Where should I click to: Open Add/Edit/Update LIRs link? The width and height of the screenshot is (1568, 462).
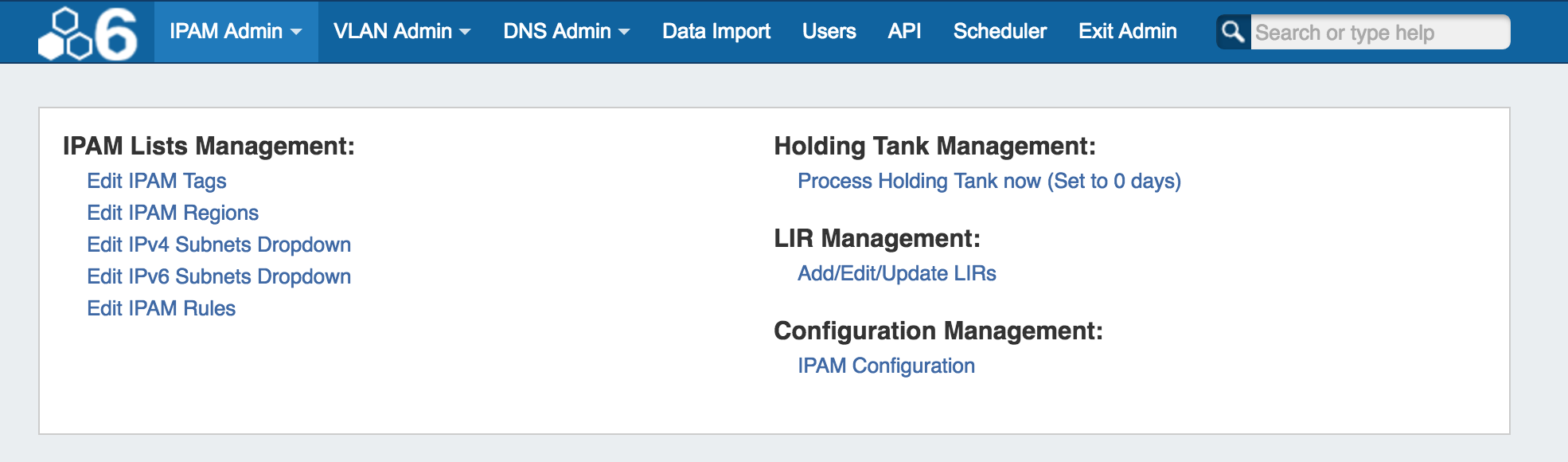point(896,273)
